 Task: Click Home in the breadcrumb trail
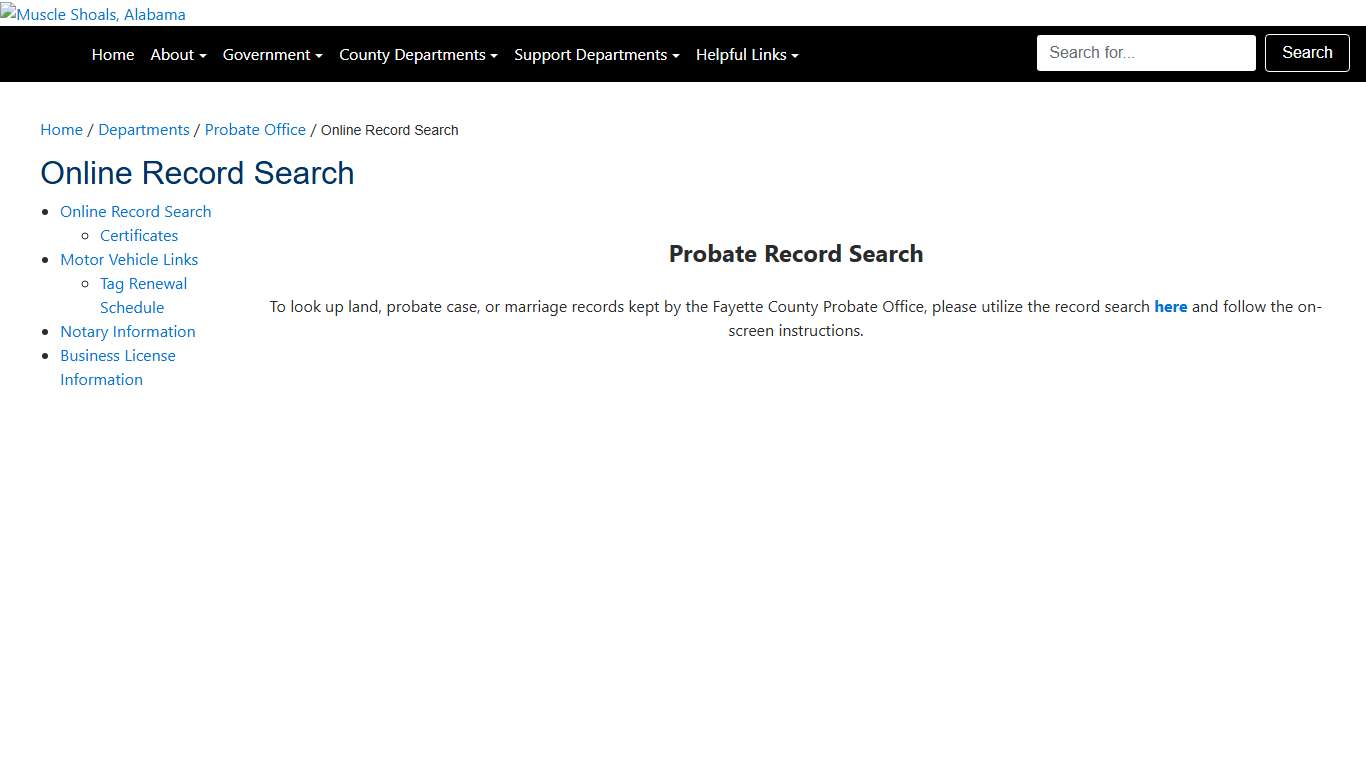61,129
